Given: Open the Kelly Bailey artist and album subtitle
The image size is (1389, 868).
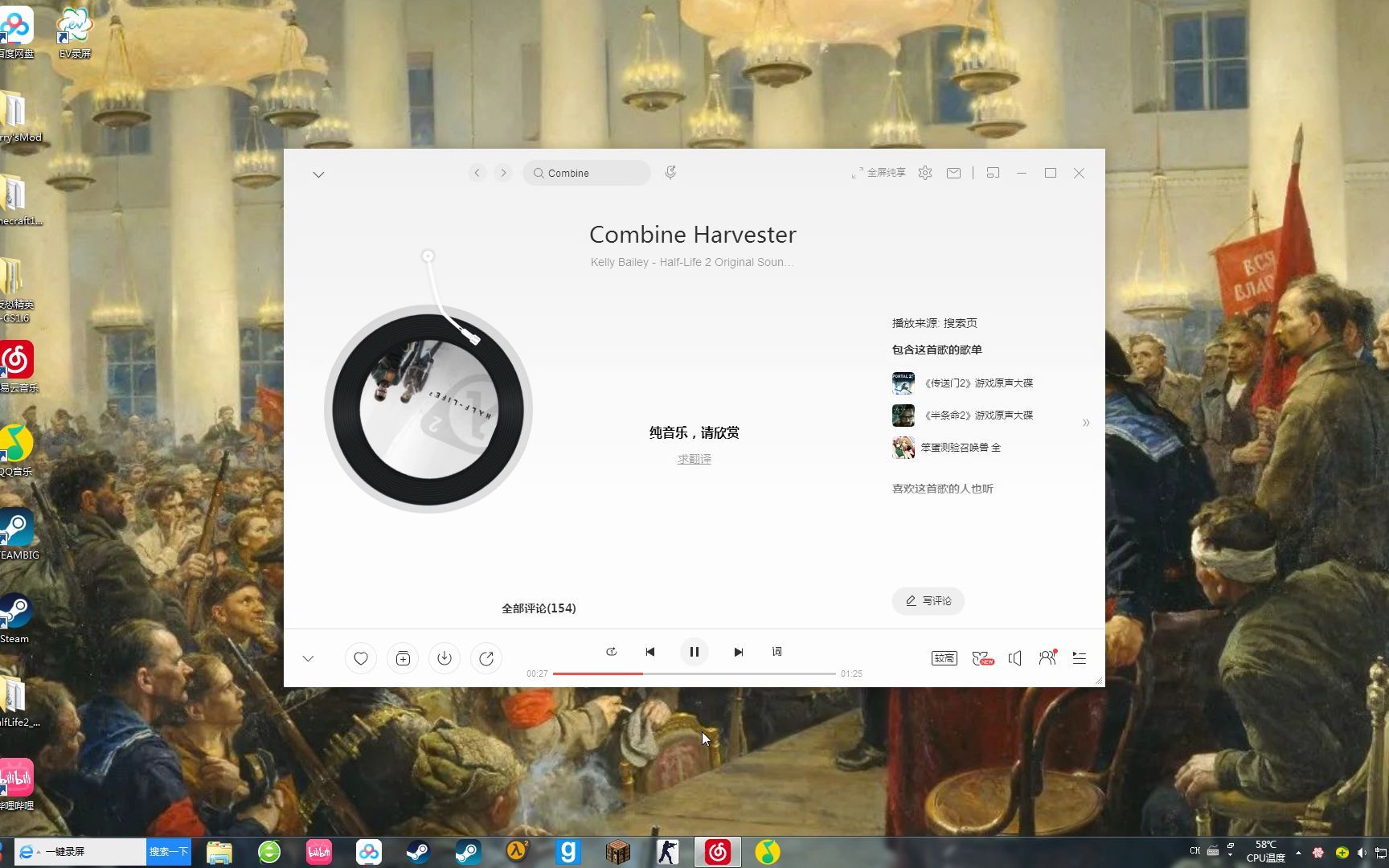Looking at the screenshot, I should click(x=692, y=262).
